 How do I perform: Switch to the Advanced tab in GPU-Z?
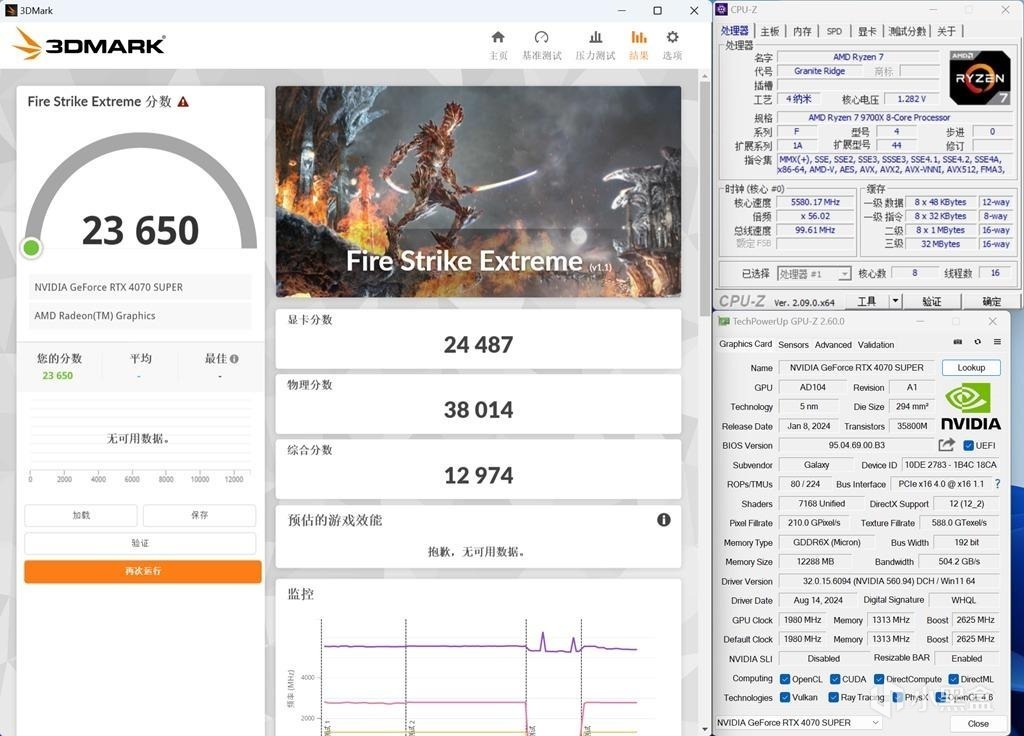click(x=833, y=345)
